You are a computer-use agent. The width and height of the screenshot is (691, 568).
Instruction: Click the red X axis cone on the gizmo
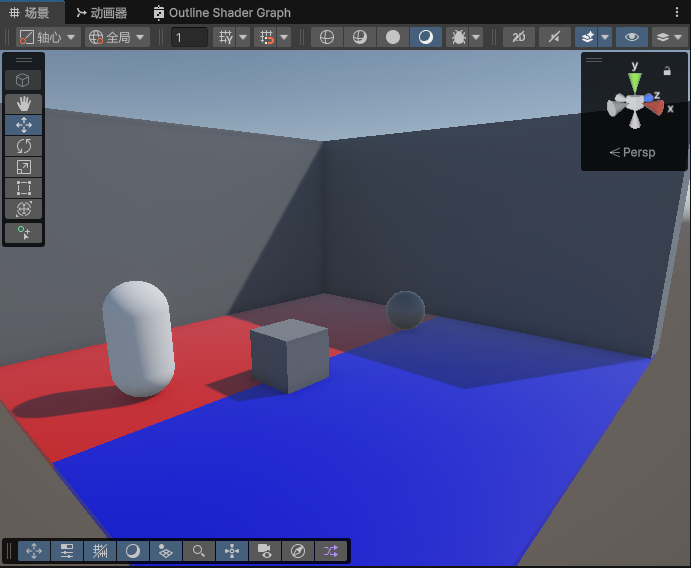click(656, 107)
